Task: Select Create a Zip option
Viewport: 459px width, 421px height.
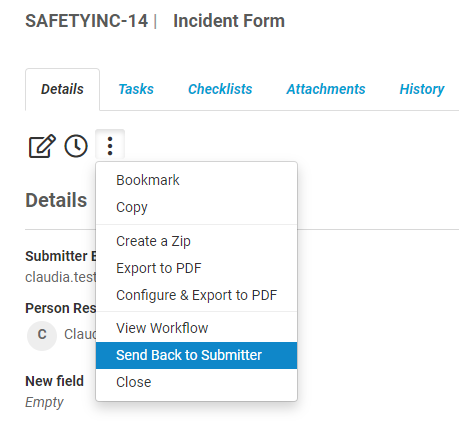Action: click(196, 241)
